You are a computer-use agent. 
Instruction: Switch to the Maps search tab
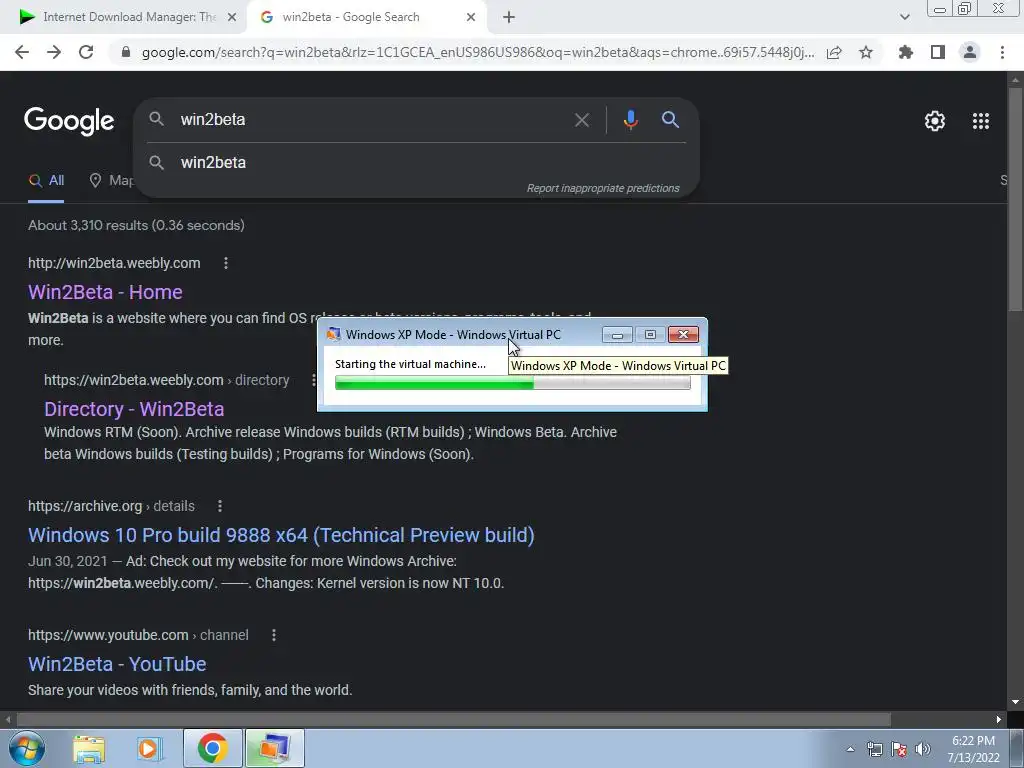[112, 181]
